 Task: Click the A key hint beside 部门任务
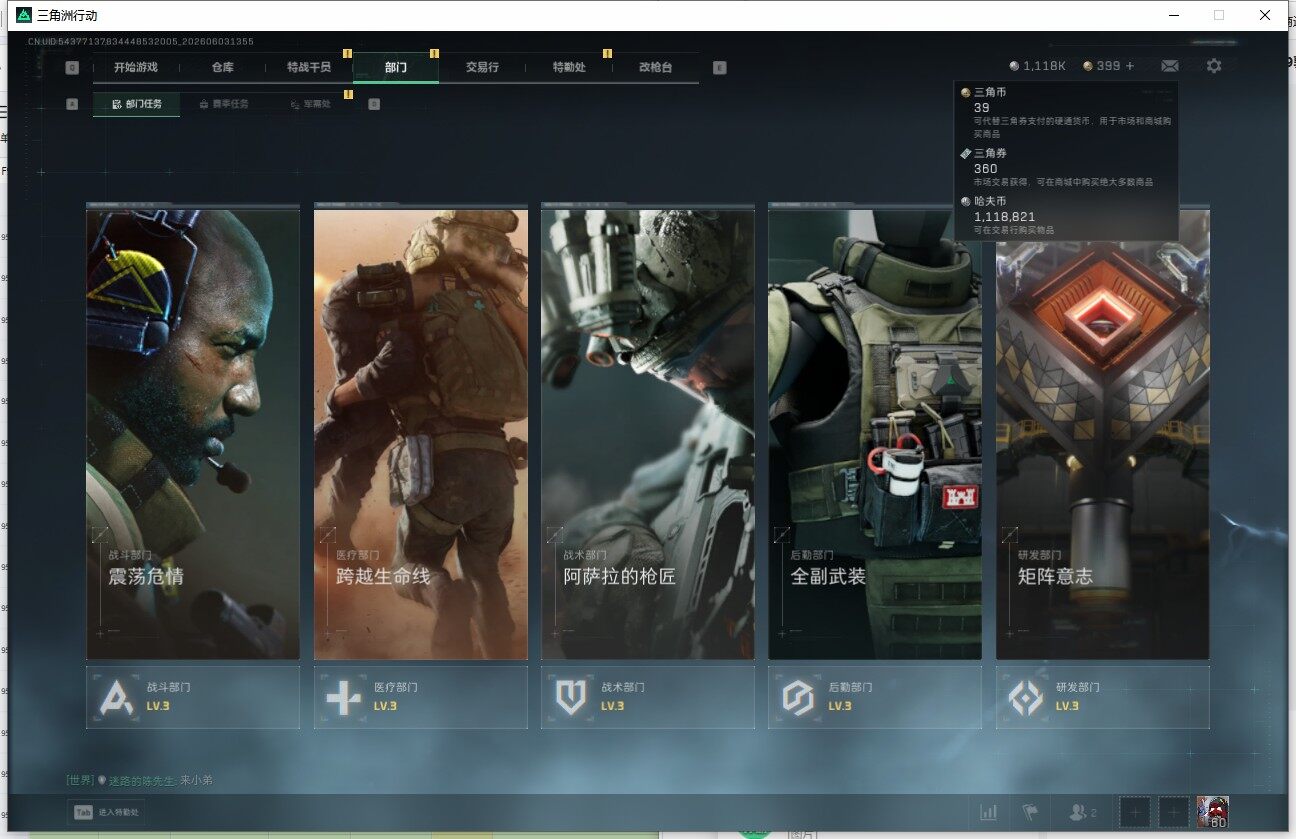pyautogui.click(x=72, y=103)
